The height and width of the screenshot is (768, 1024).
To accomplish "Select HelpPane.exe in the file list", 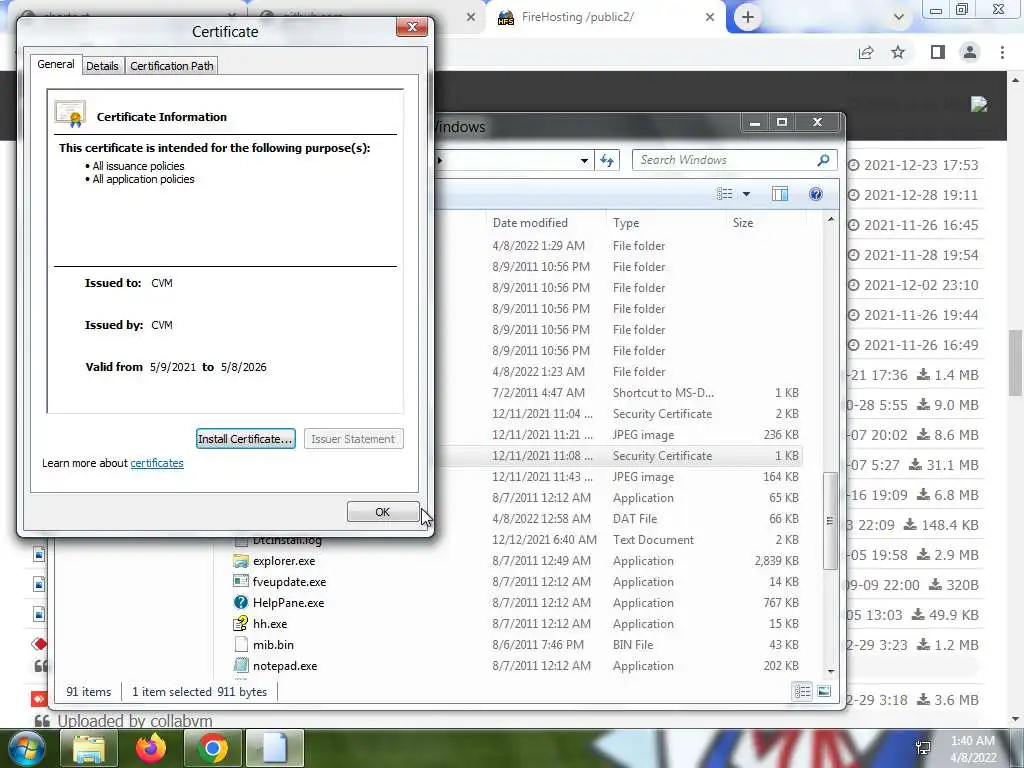I will click(x=516, y=603).
